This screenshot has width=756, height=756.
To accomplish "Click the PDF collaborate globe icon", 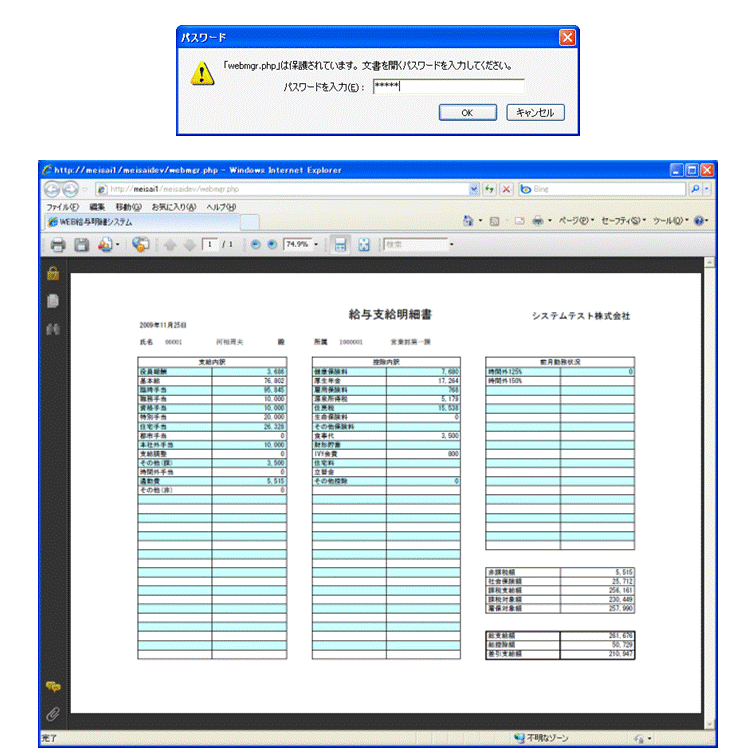I will [x=140, y=244].
